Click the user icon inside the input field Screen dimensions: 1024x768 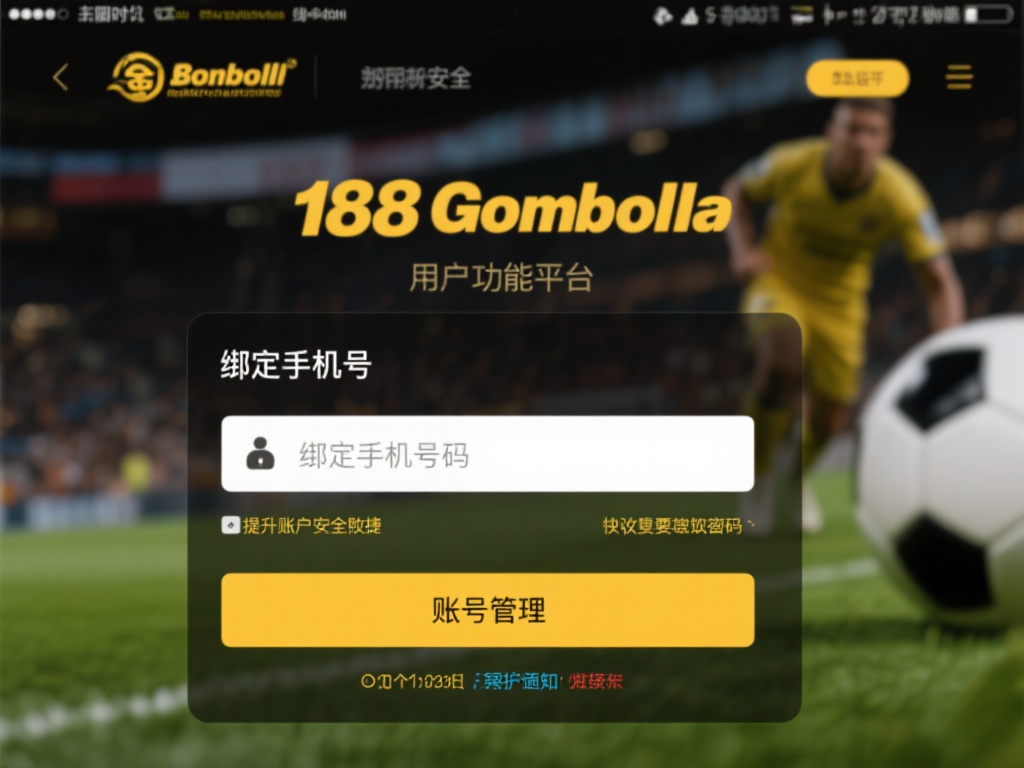[260, 453]
